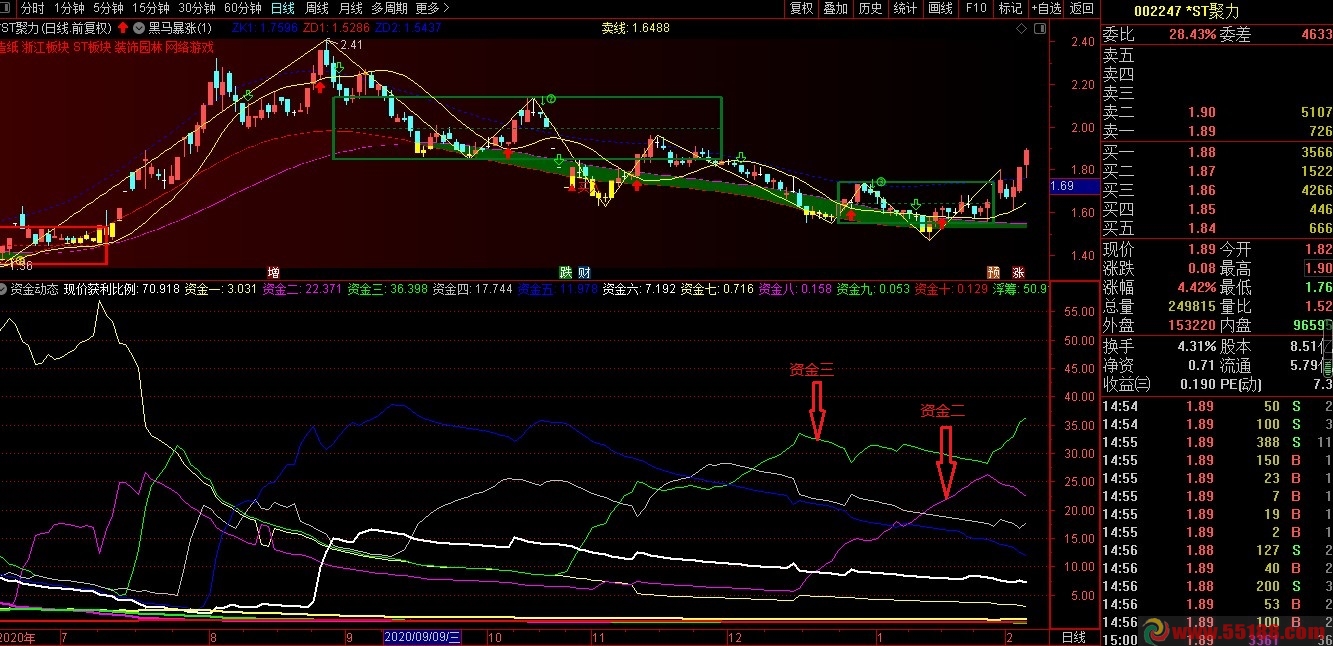Click the 买五 price 1.84
Image resolution: width=1333 pixels, height=646 pixels.
point(1202,229)
